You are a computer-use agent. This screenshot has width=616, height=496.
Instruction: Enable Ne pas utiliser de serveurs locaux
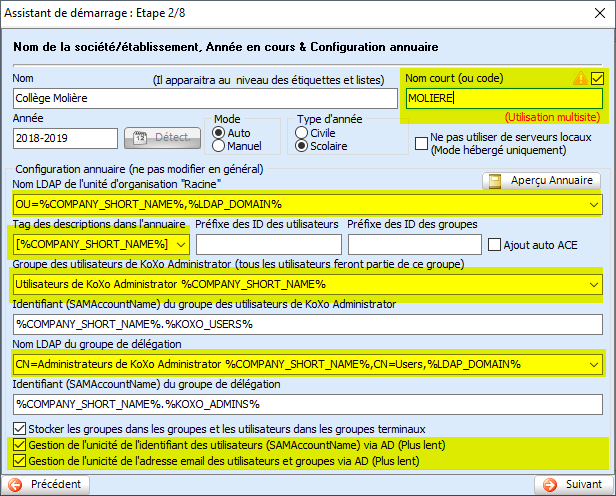tap(422, 143)
